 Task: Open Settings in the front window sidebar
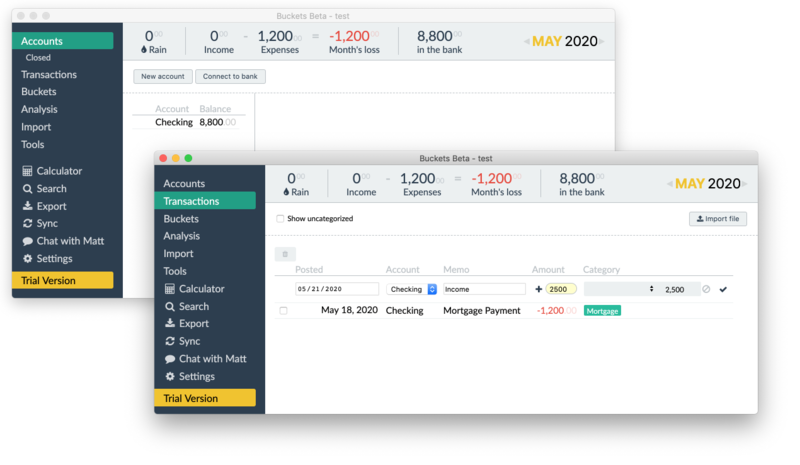[196, 376]
